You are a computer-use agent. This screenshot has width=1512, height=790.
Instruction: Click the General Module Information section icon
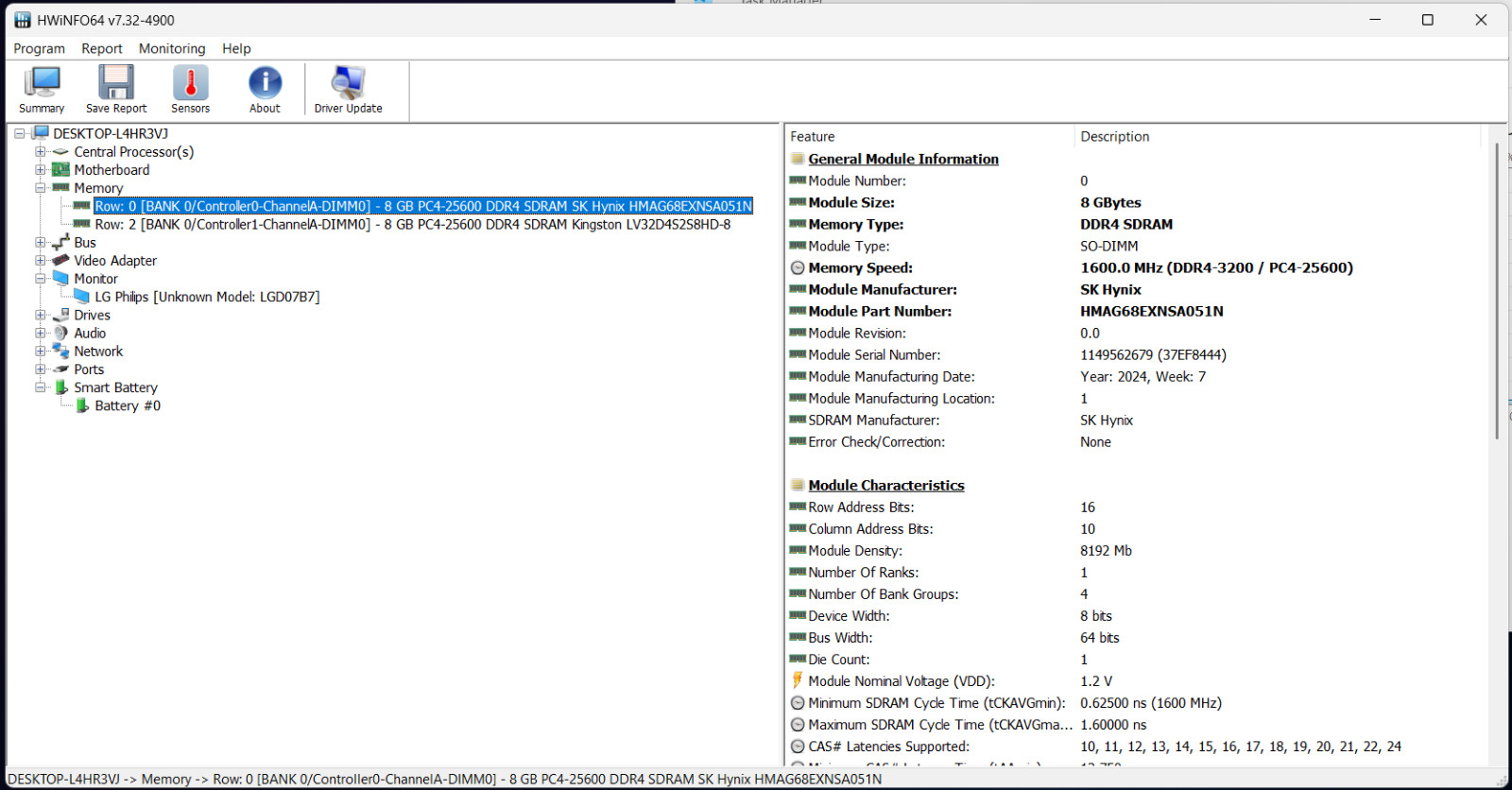(798, 159)
